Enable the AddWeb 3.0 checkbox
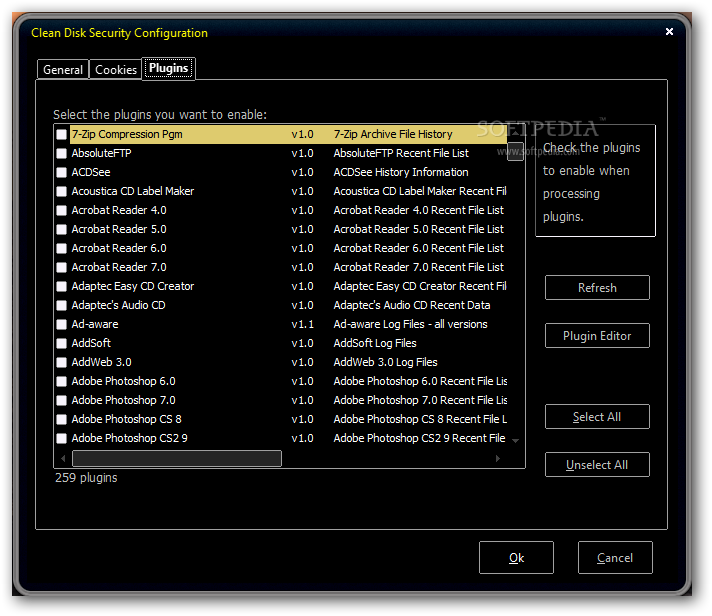712x616 pixels. [x=61, y=363]
